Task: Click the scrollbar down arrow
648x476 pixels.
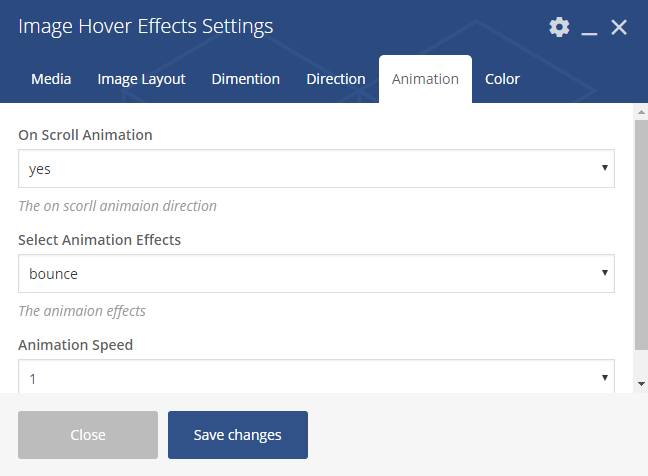Action: [x=641, y=384]
